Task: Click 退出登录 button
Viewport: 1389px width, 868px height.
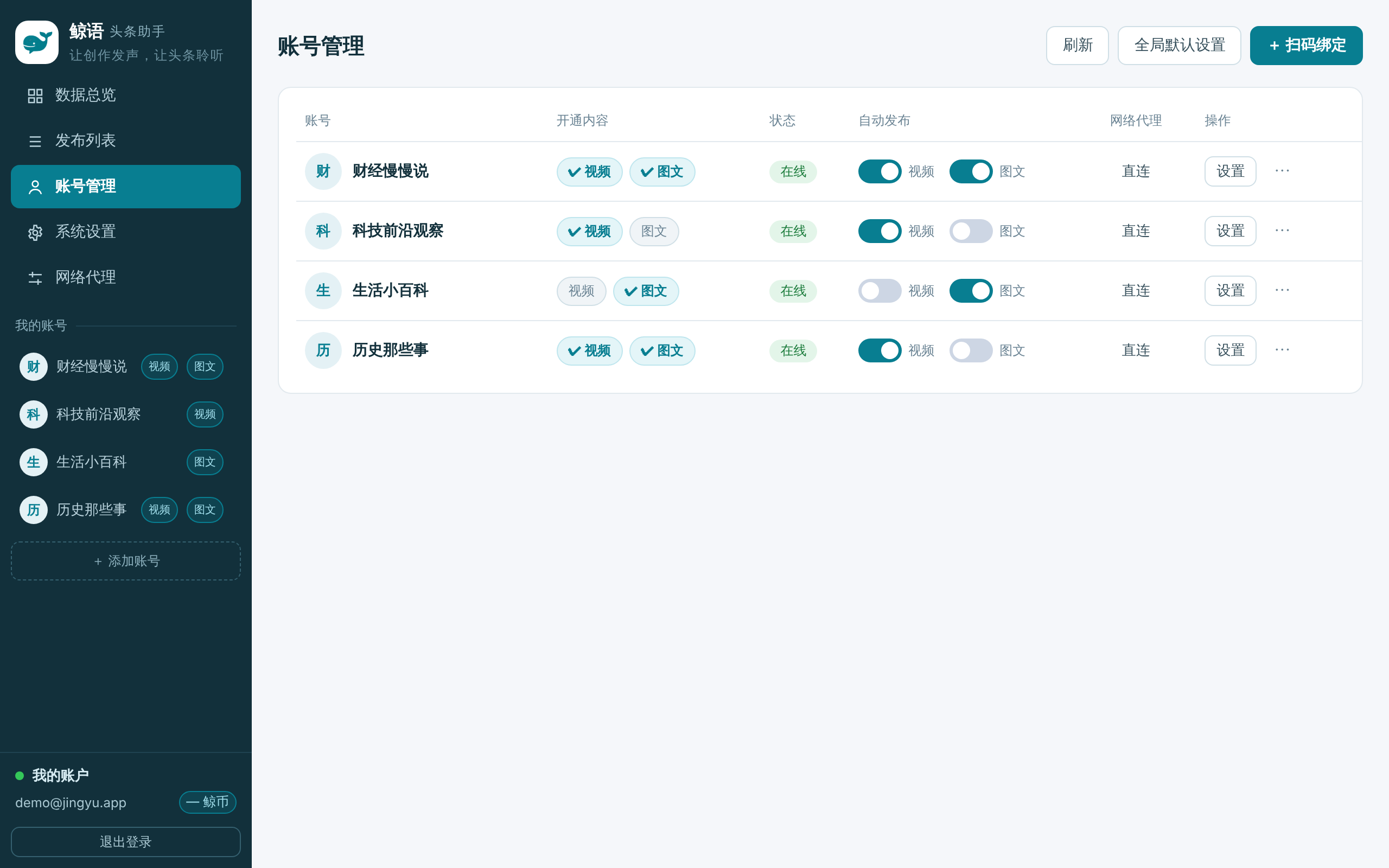Action: (x=126, y=841)
